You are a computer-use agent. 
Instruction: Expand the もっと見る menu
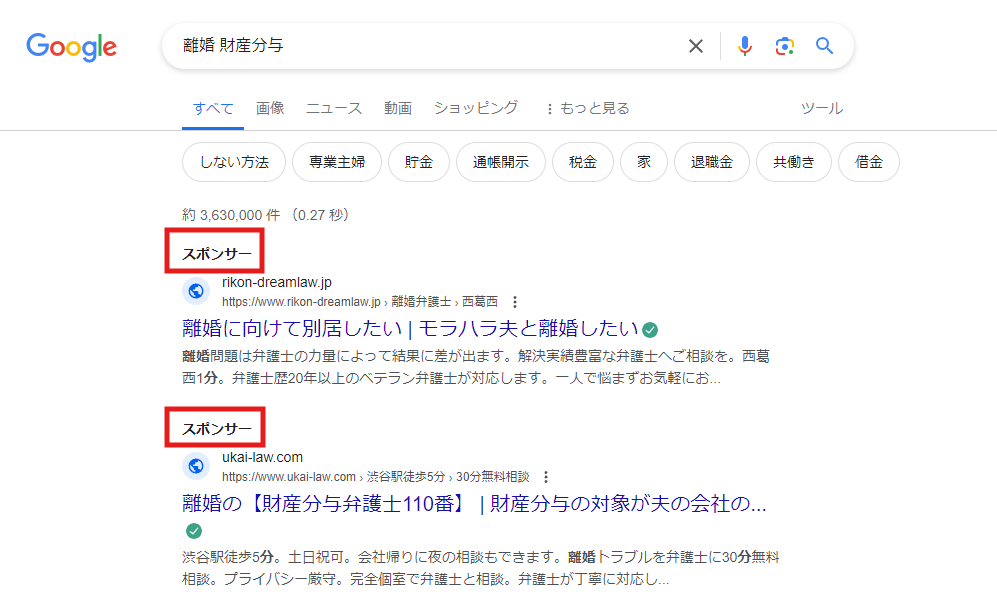[x=588, y=109]
